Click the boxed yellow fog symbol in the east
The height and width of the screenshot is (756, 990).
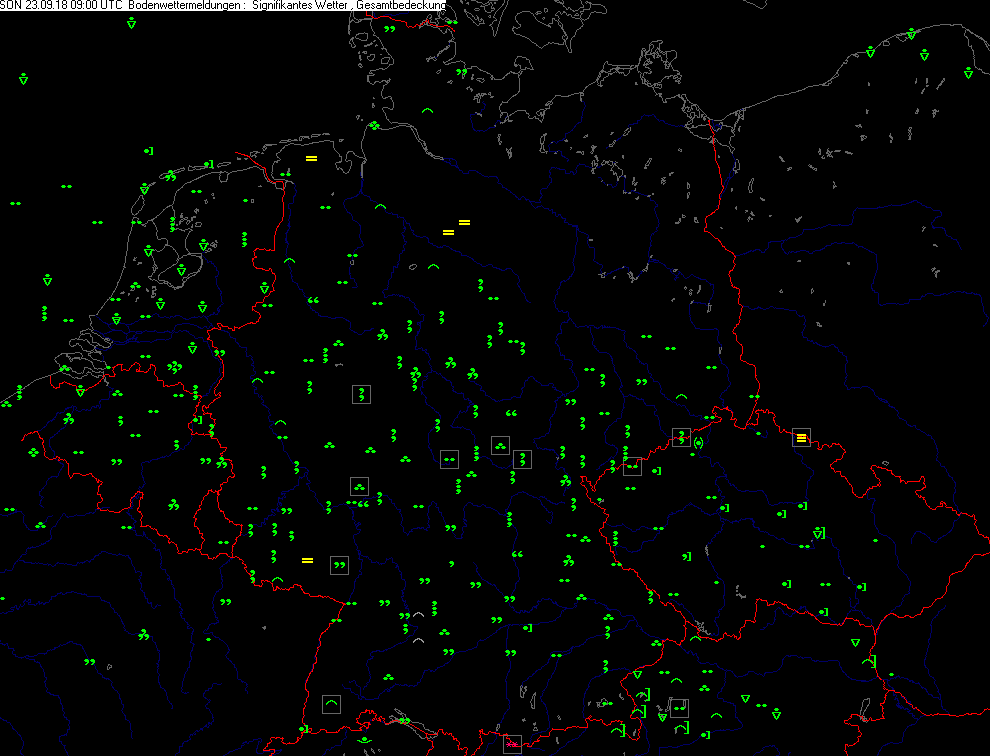click(801, 437)
